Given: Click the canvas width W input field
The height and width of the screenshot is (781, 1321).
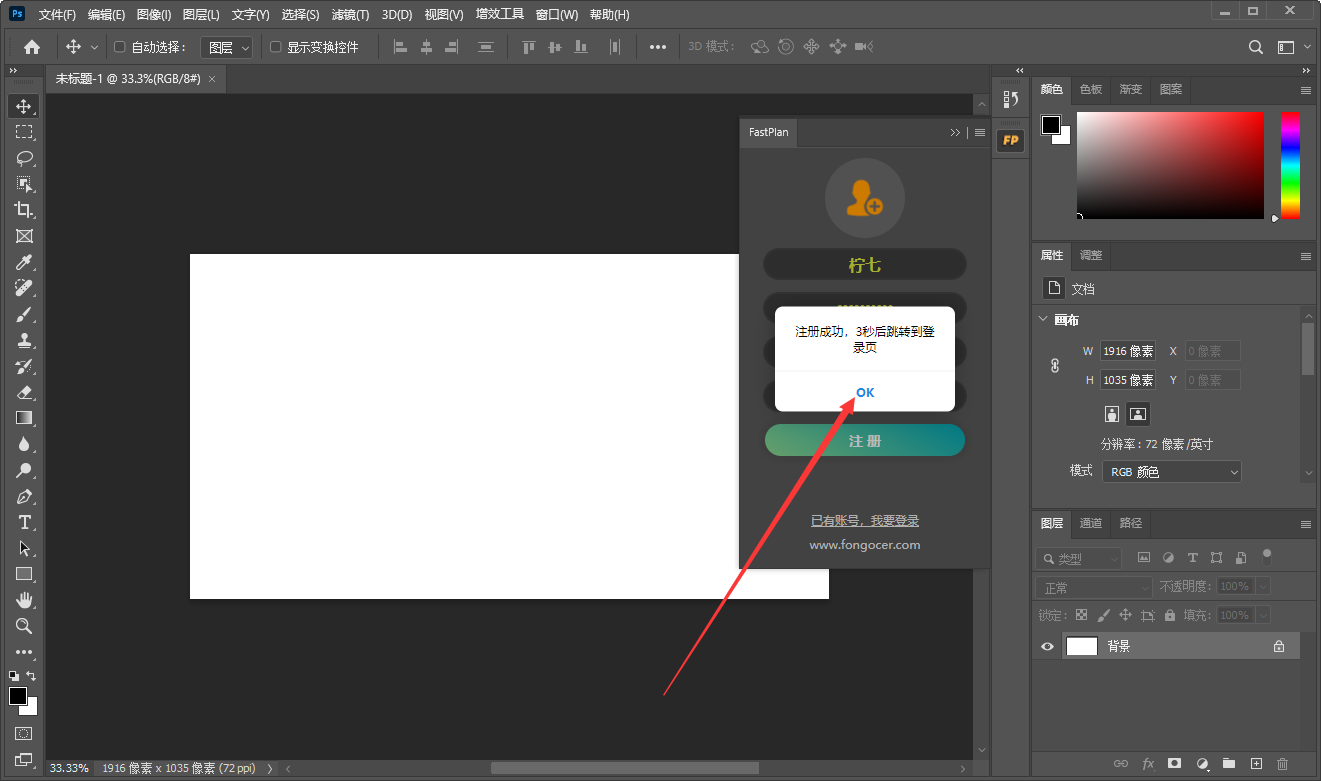Looking at the screenshot, I should pyautogui.click(x=1127, y=351).
